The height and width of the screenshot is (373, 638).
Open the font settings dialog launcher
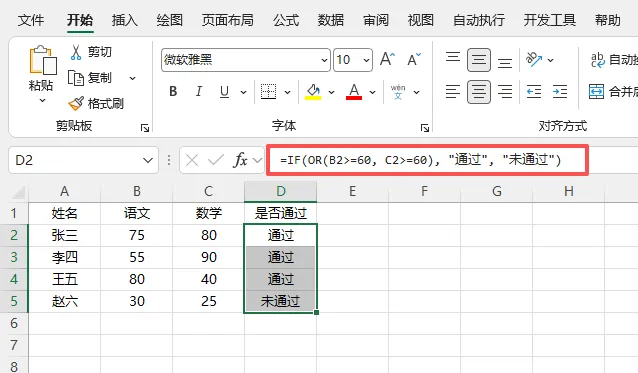click(x=425, y=129)
